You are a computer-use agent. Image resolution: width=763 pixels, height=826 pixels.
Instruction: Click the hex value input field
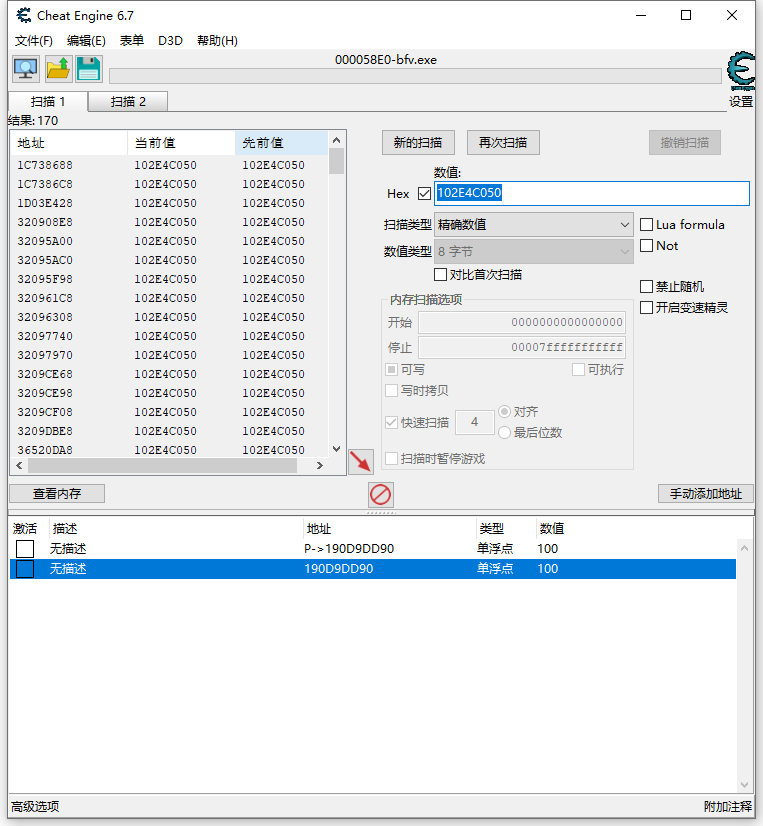591,193
